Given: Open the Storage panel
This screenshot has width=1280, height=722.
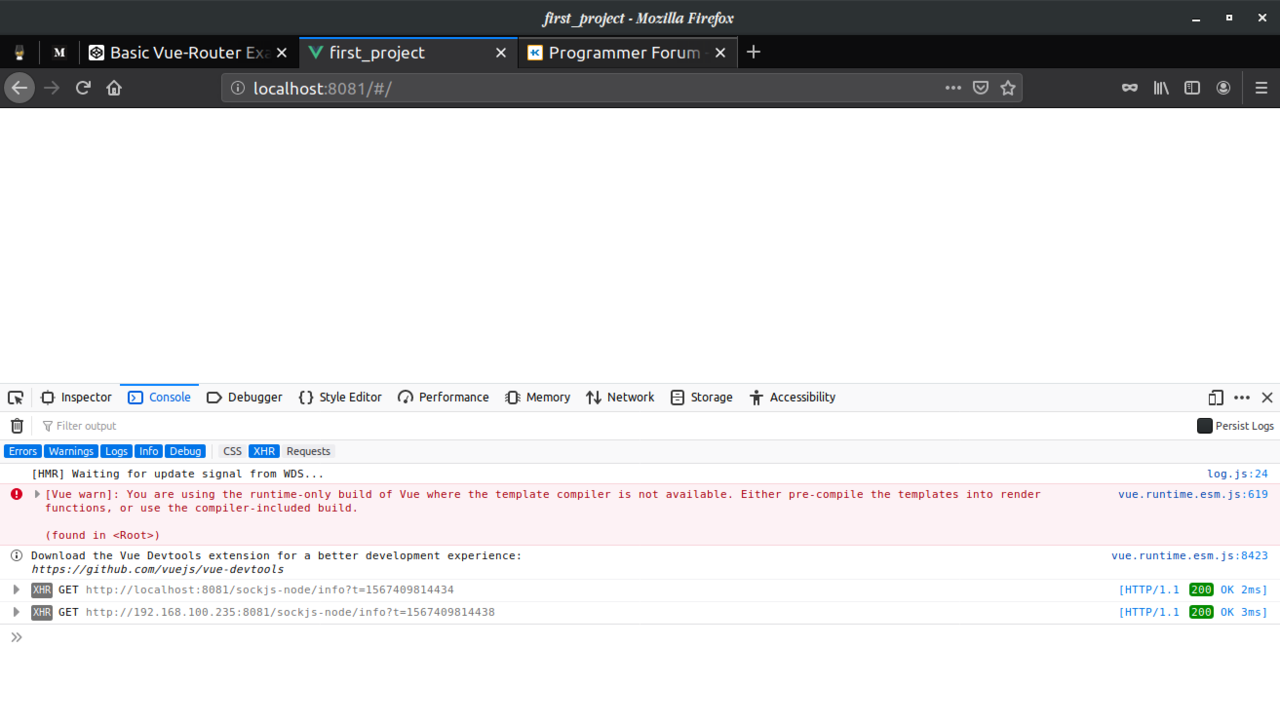Looking at the screenshot, I should pos(701,397).
